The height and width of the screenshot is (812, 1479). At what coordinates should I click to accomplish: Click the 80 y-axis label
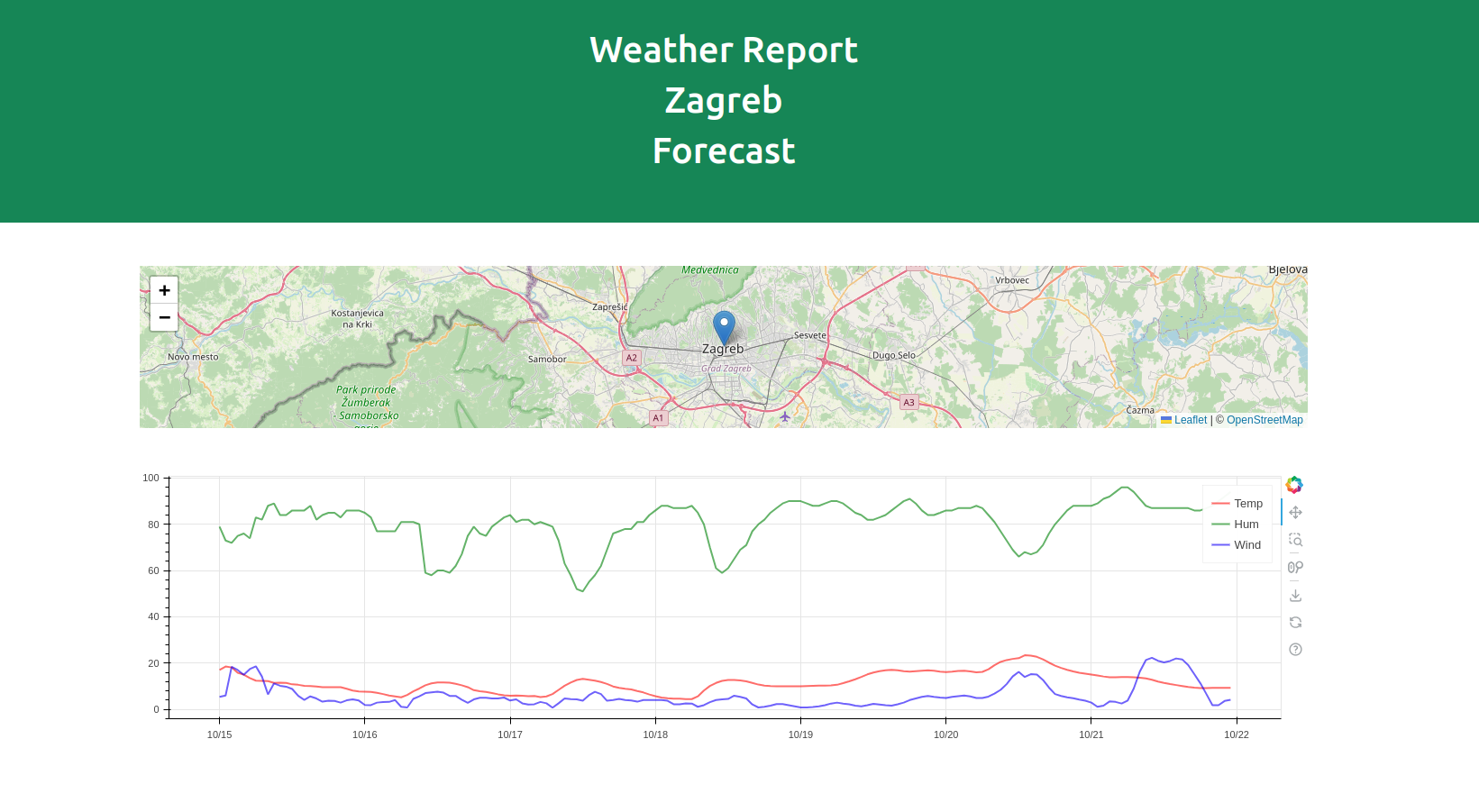pyautogui.click(x=153, y=525)
